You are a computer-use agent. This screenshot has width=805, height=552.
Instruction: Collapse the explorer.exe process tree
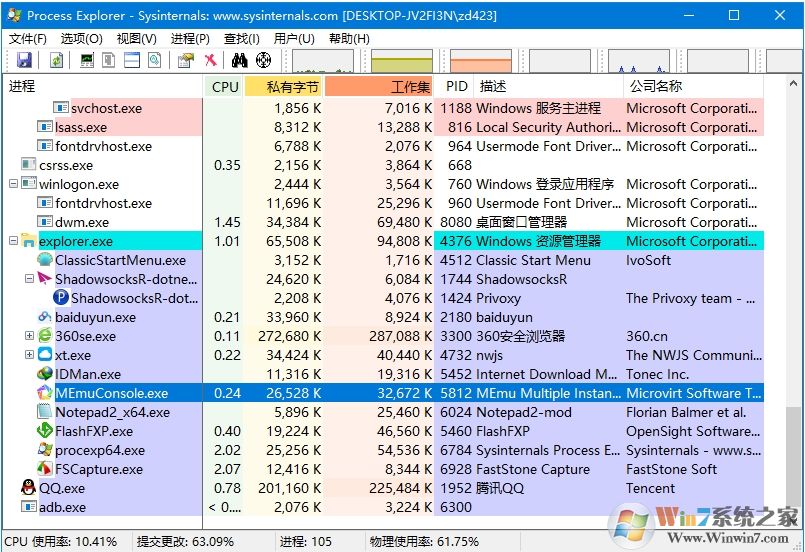pos(13,241)
